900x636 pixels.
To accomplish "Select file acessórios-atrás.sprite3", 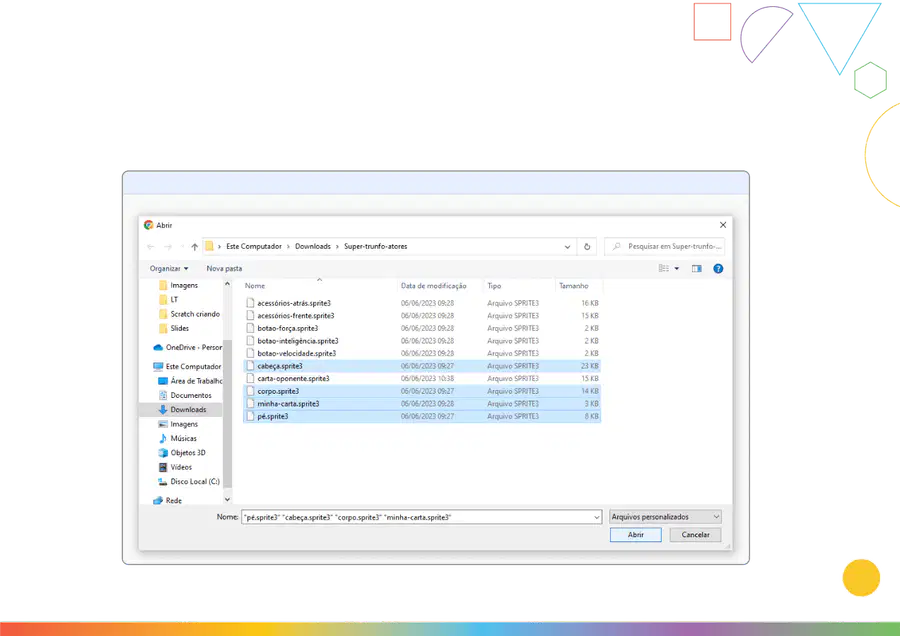I will [422, 303].
